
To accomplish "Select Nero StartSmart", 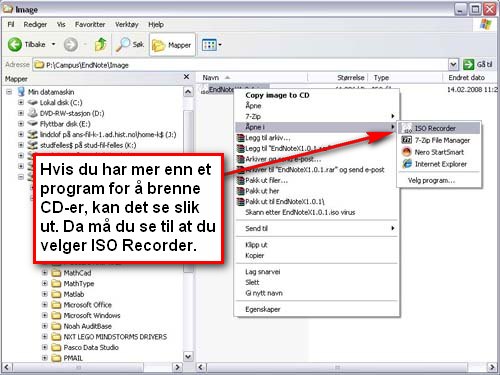I will pyautogui.click(x=439, y=152).
